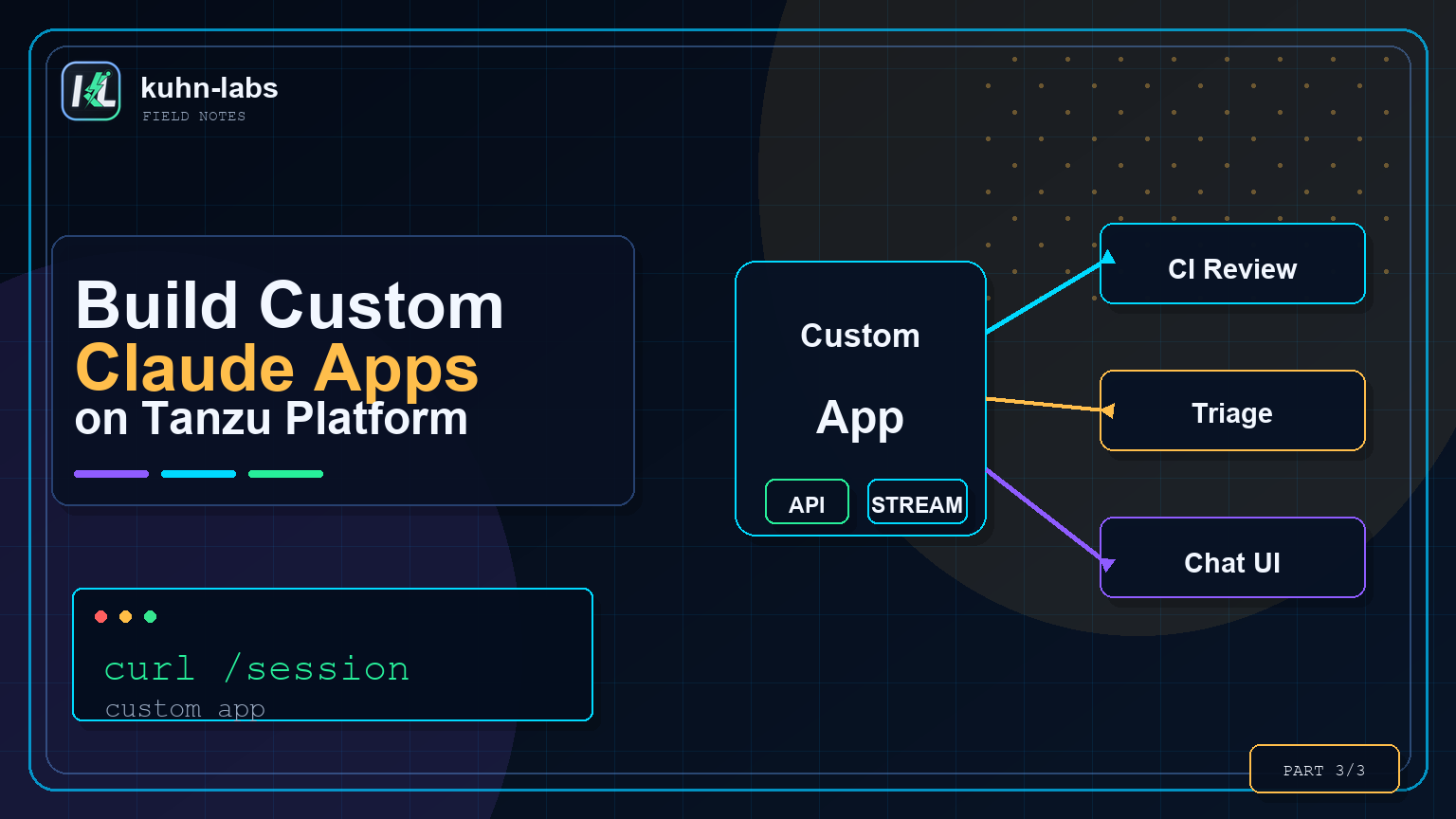The width and height of the screenshot is (1456, 819).
Task: Click the large 'App' label in center box
Action: pos(860,418)
